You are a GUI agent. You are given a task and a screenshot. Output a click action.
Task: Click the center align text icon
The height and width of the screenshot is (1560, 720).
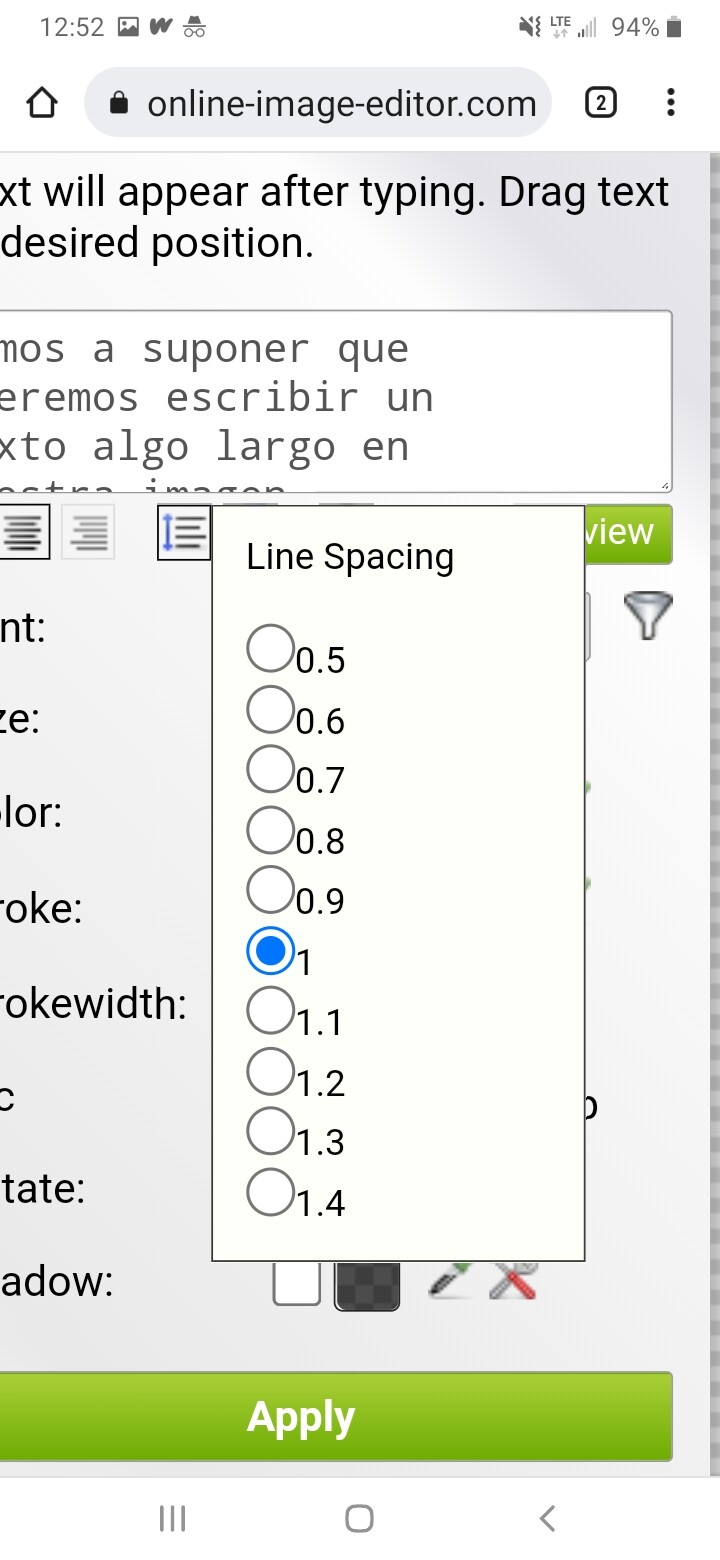click(26, 534)
